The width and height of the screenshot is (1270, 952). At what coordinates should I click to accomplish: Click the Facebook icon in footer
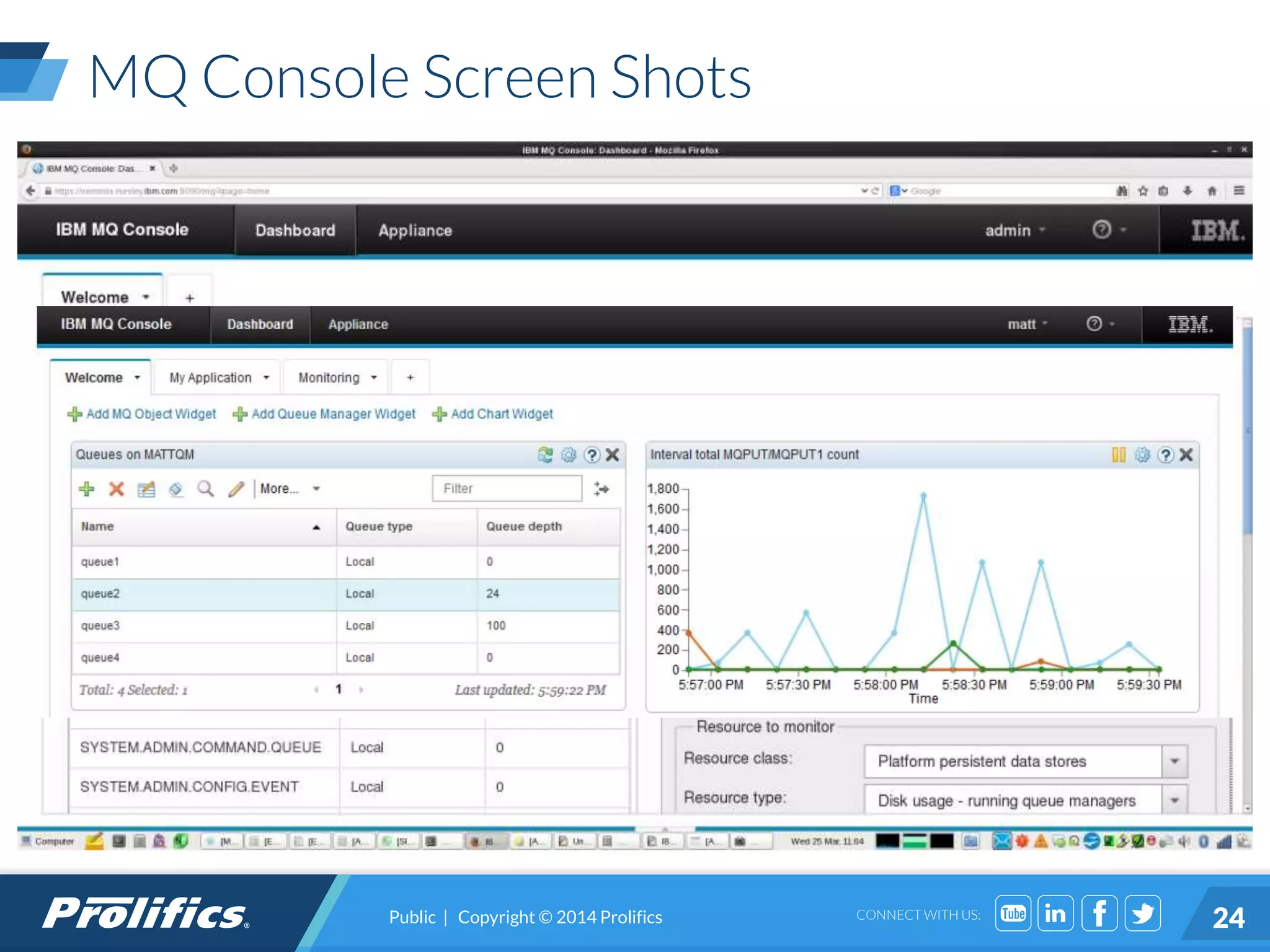(1099, 913)
